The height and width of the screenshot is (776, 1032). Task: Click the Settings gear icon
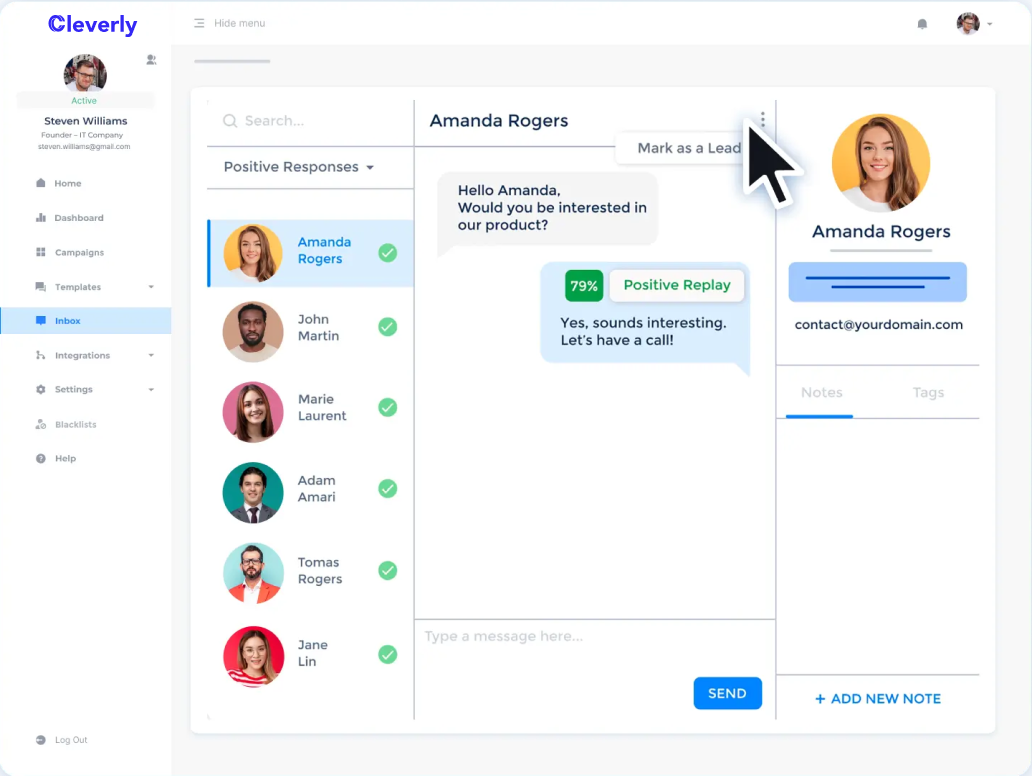point(41,390)
